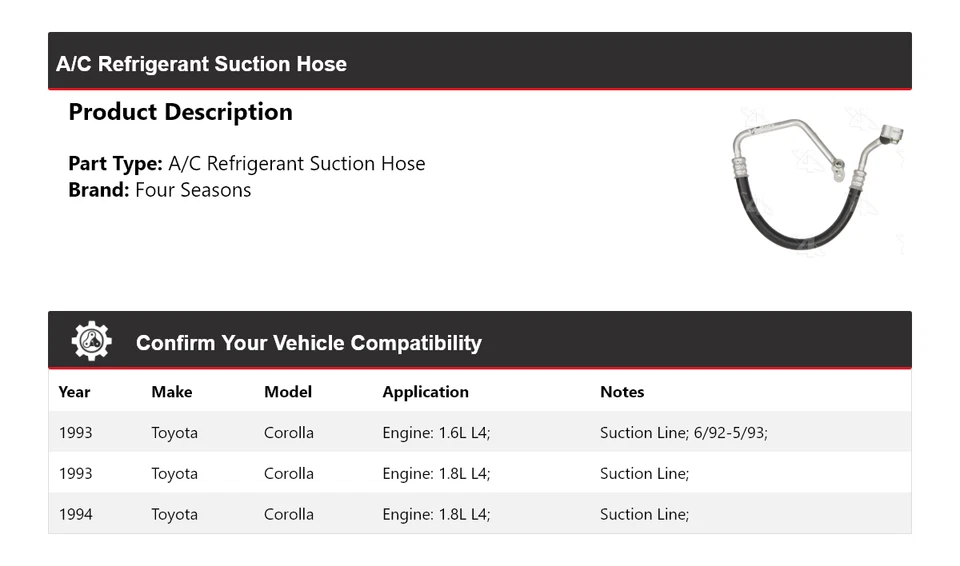The image size is (960, 566).
Task: Click the 1994 year cell
Action: (75, 514)
